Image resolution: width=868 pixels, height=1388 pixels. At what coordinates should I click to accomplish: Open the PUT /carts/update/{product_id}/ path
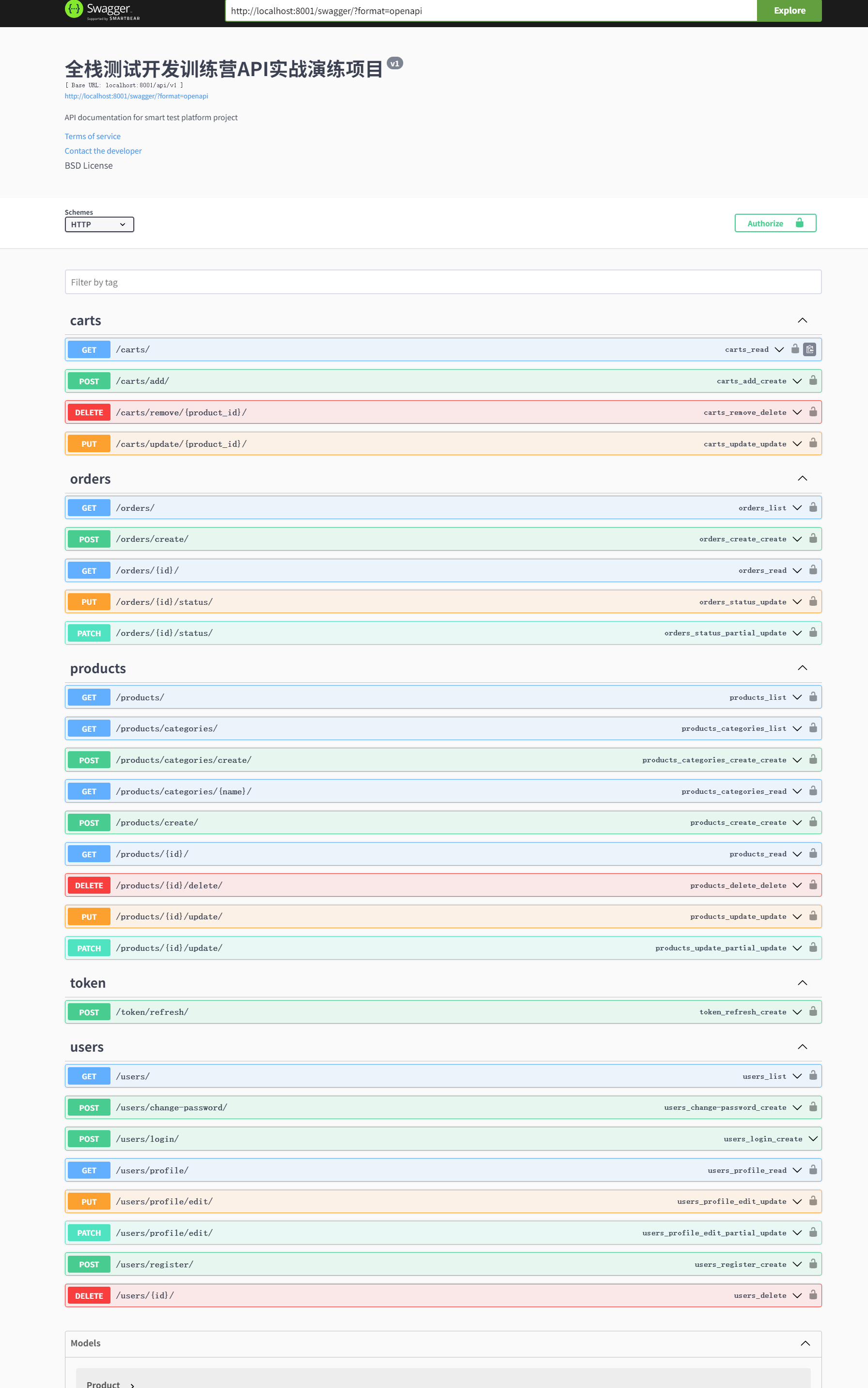[181, 444]
